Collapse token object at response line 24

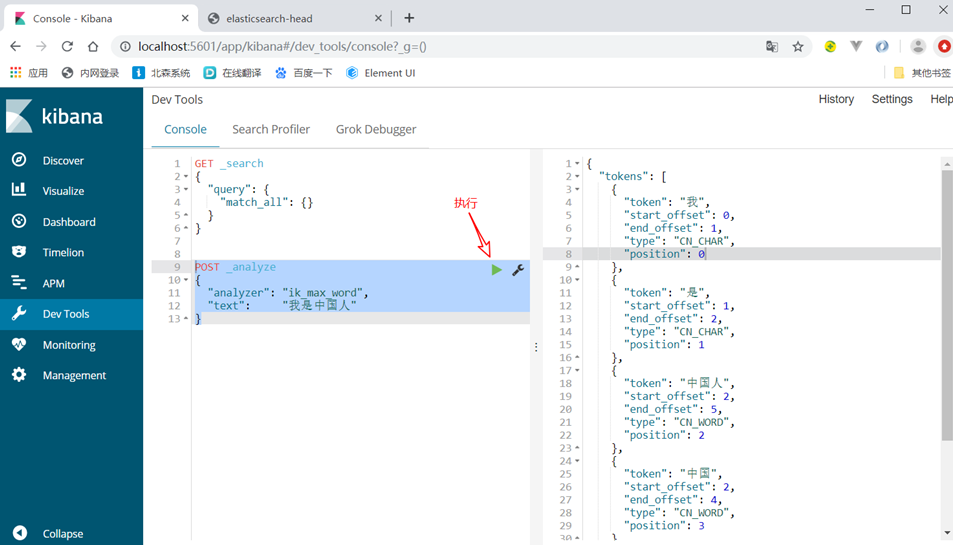[x=577, y=461]
